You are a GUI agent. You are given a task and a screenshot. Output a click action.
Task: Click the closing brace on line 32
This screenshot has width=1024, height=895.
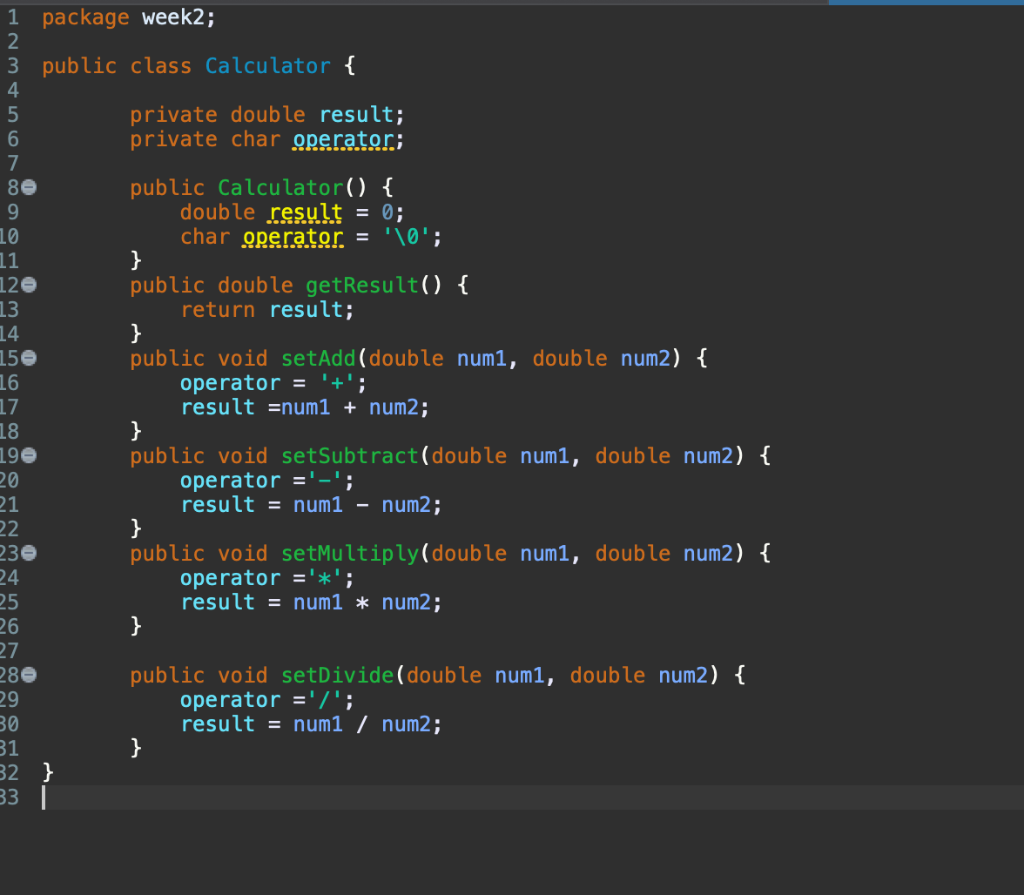46,771
